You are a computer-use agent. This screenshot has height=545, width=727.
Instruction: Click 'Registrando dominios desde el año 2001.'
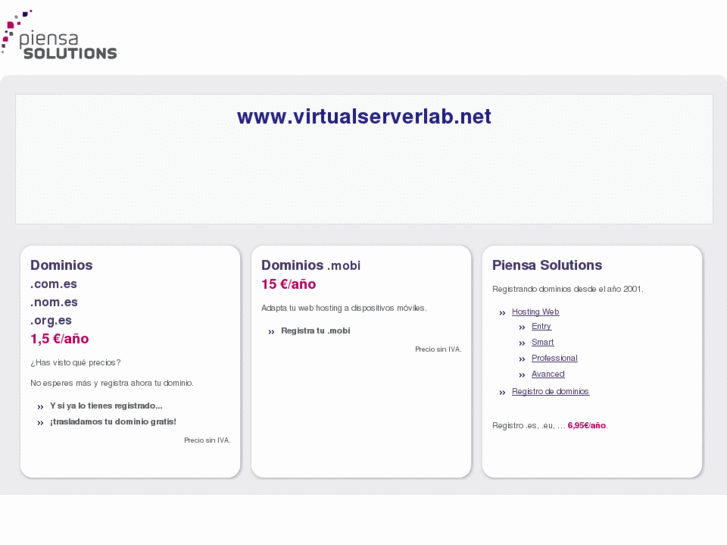(x=568, y=289)
